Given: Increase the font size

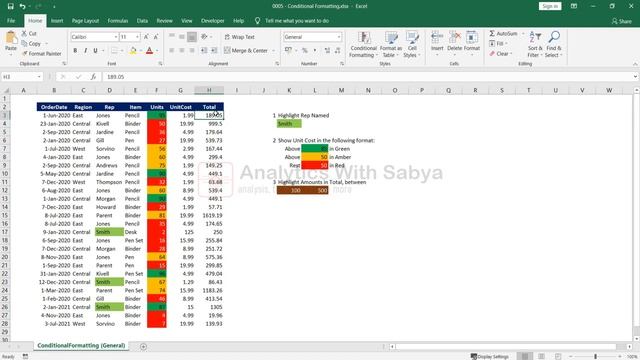Looking at the screenshot, I should (146, 37).
